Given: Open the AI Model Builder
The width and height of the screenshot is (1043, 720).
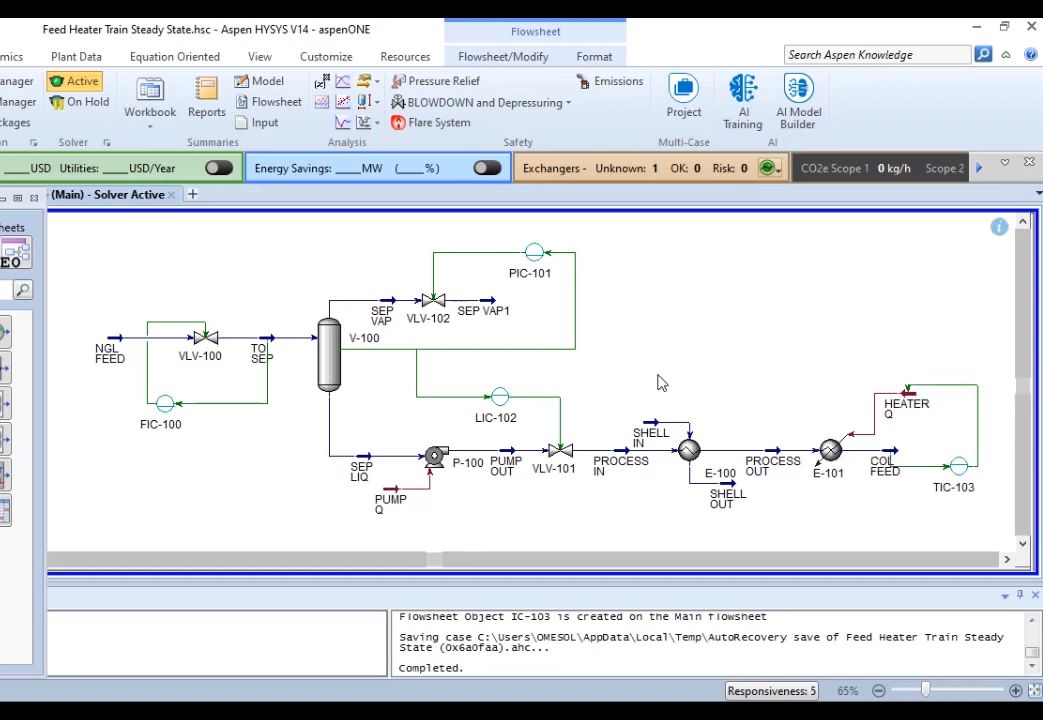Looking at the screenshot, I should [798, 97].
